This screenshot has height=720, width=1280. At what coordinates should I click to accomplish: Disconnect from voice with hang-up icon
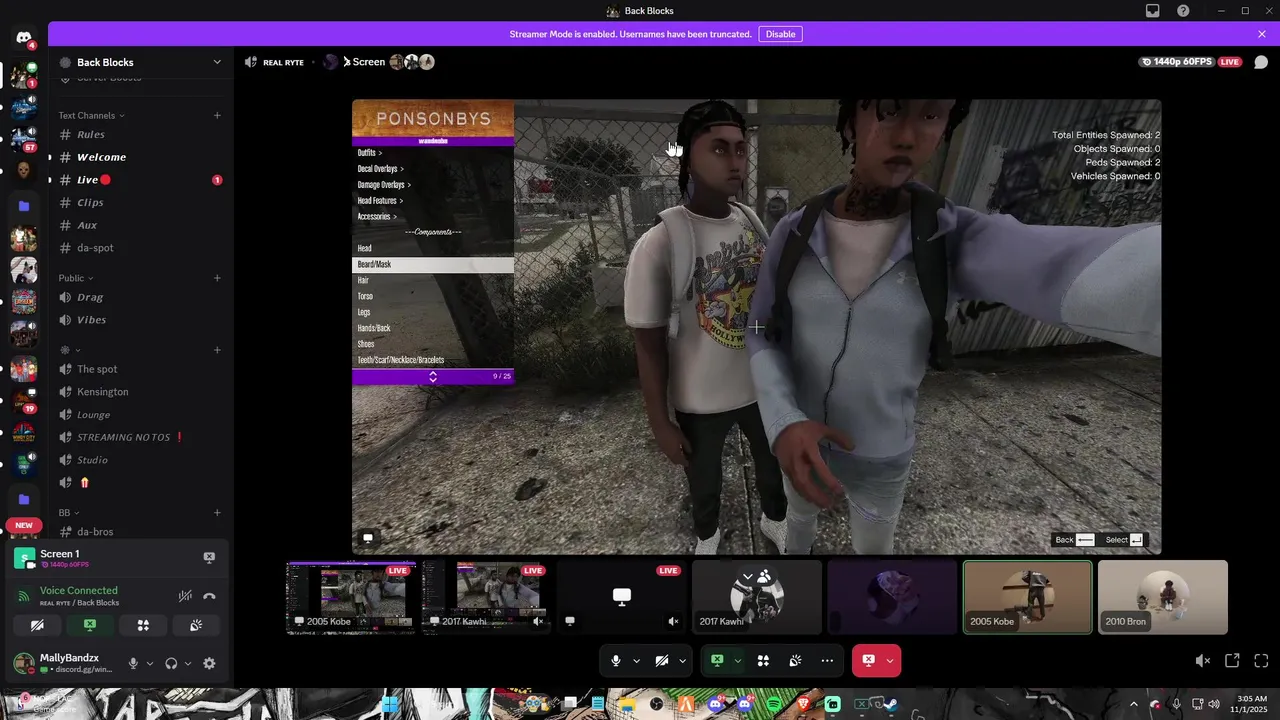point(209,596)
